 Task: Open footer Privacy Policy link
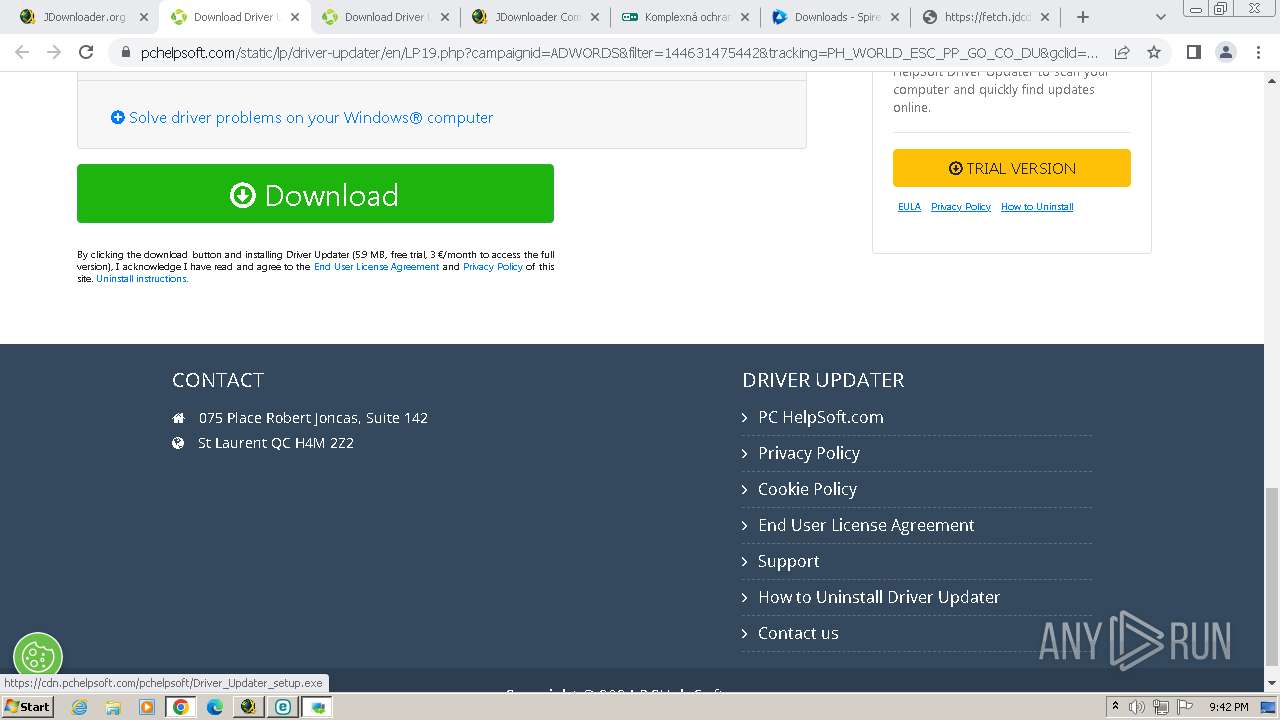pyautogui.click(x=809, y=453)
